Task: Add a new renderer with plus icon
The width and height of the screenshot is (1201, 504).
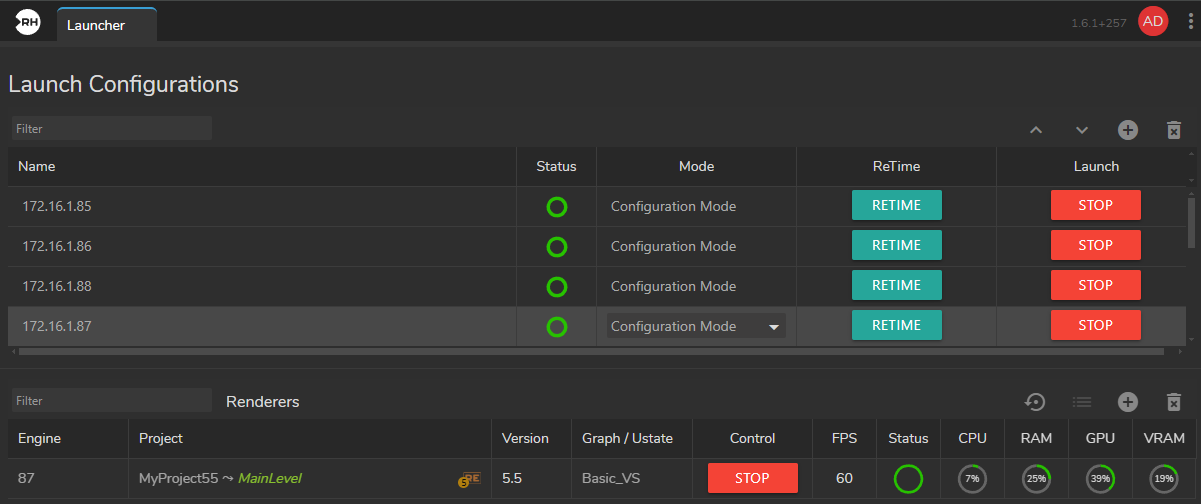Action: (1128, 402)
